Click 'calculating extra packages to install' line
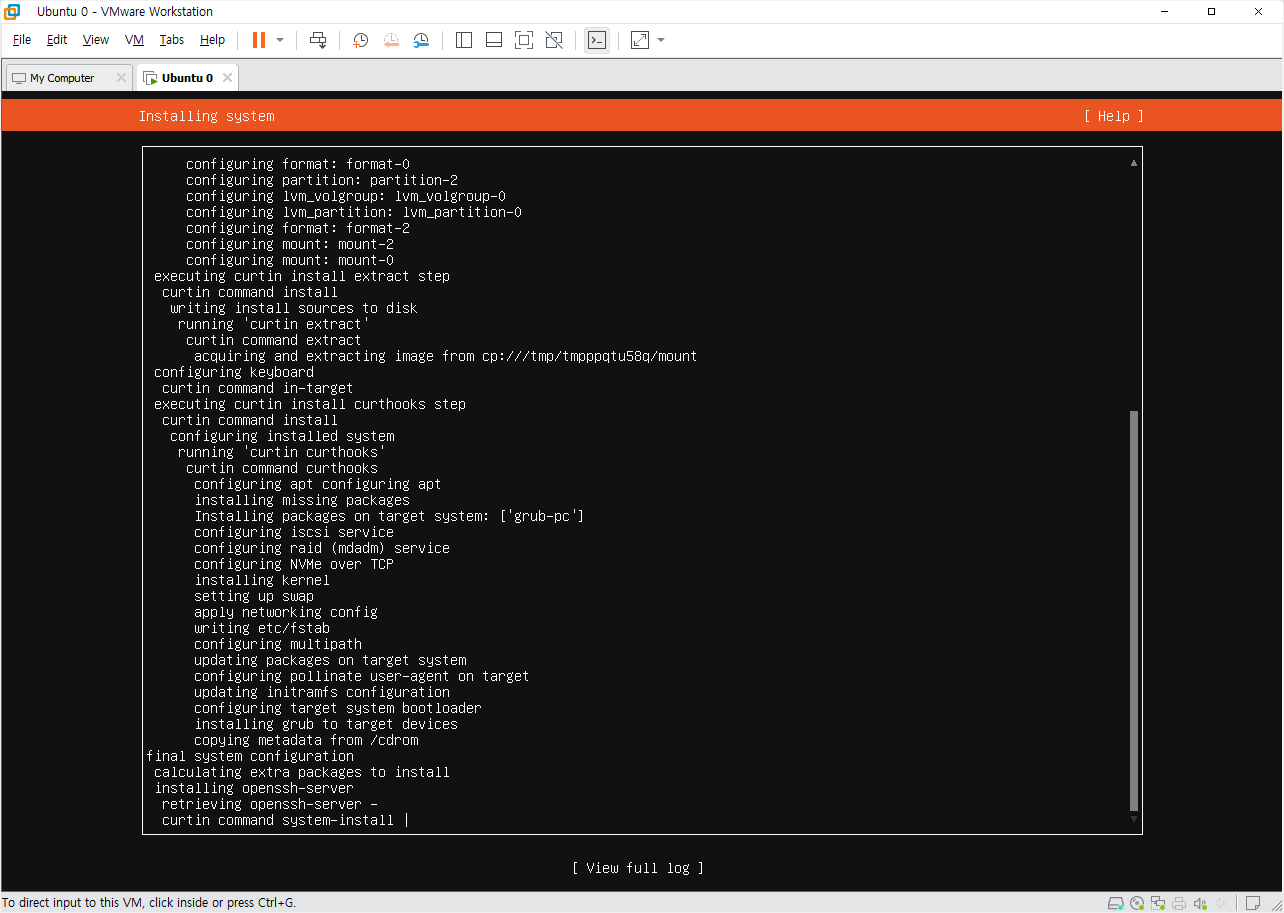 click(302, 772)
